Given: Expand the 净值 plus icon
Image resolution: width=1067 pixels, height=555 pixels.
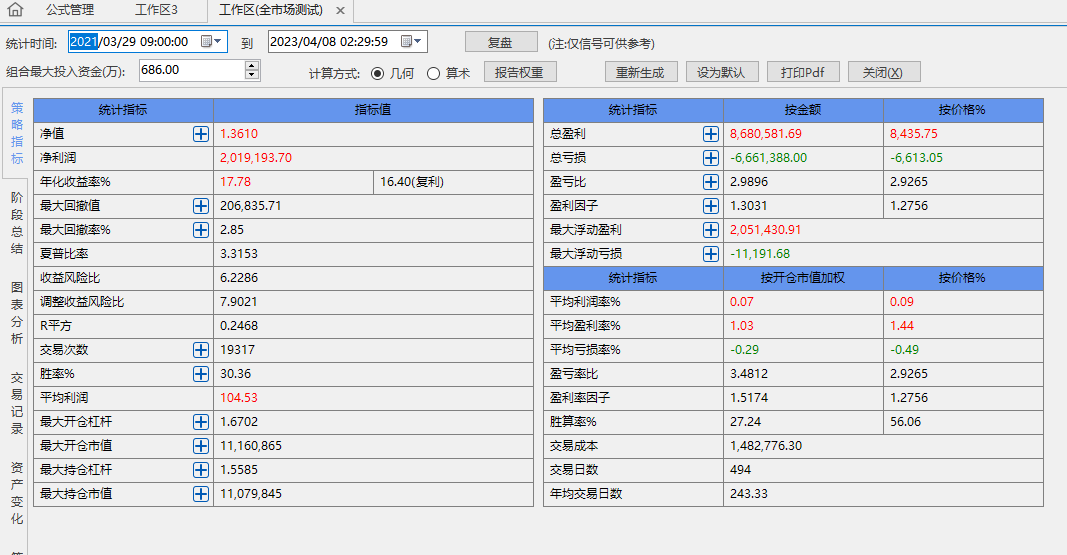Looking at the screenshot, I should (201, 134).
